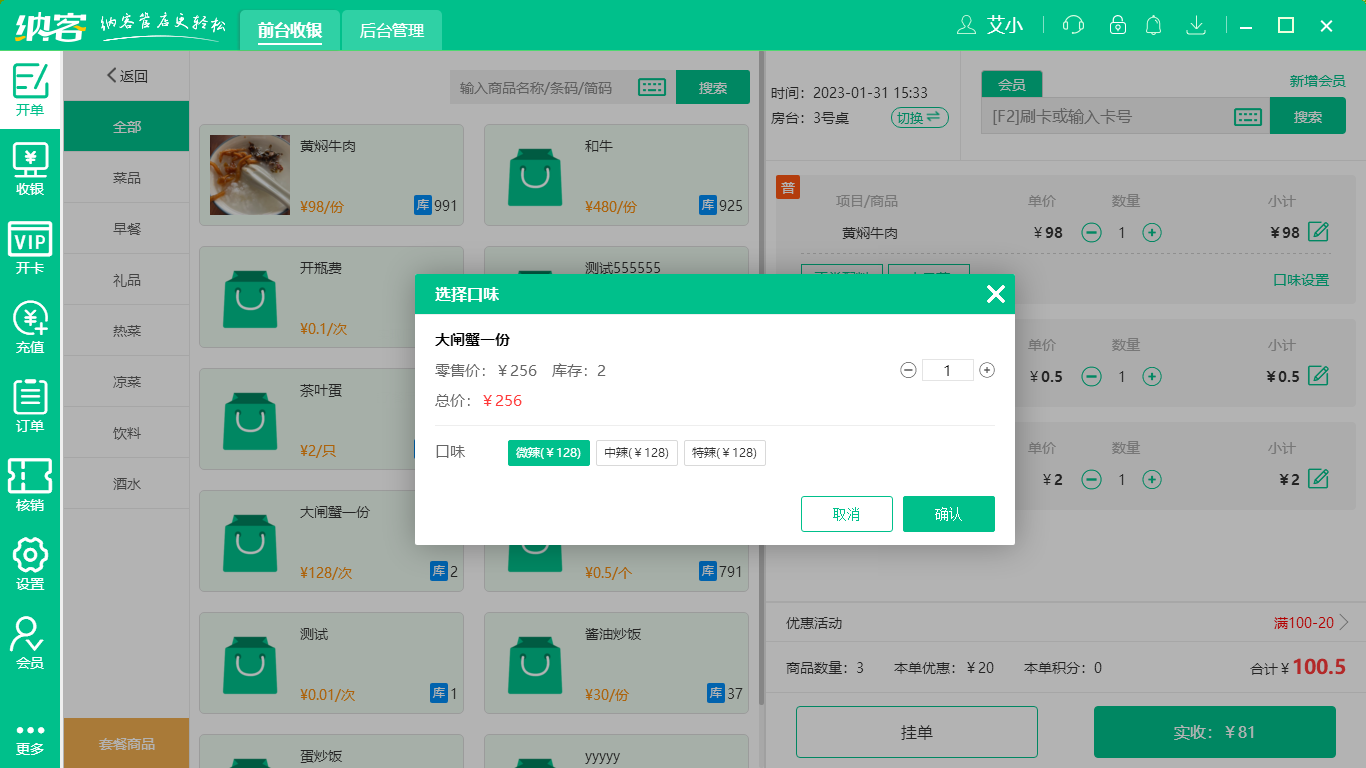Click product name search field
This screenshot has width=1366, height=768.
(x=545, y=88)
